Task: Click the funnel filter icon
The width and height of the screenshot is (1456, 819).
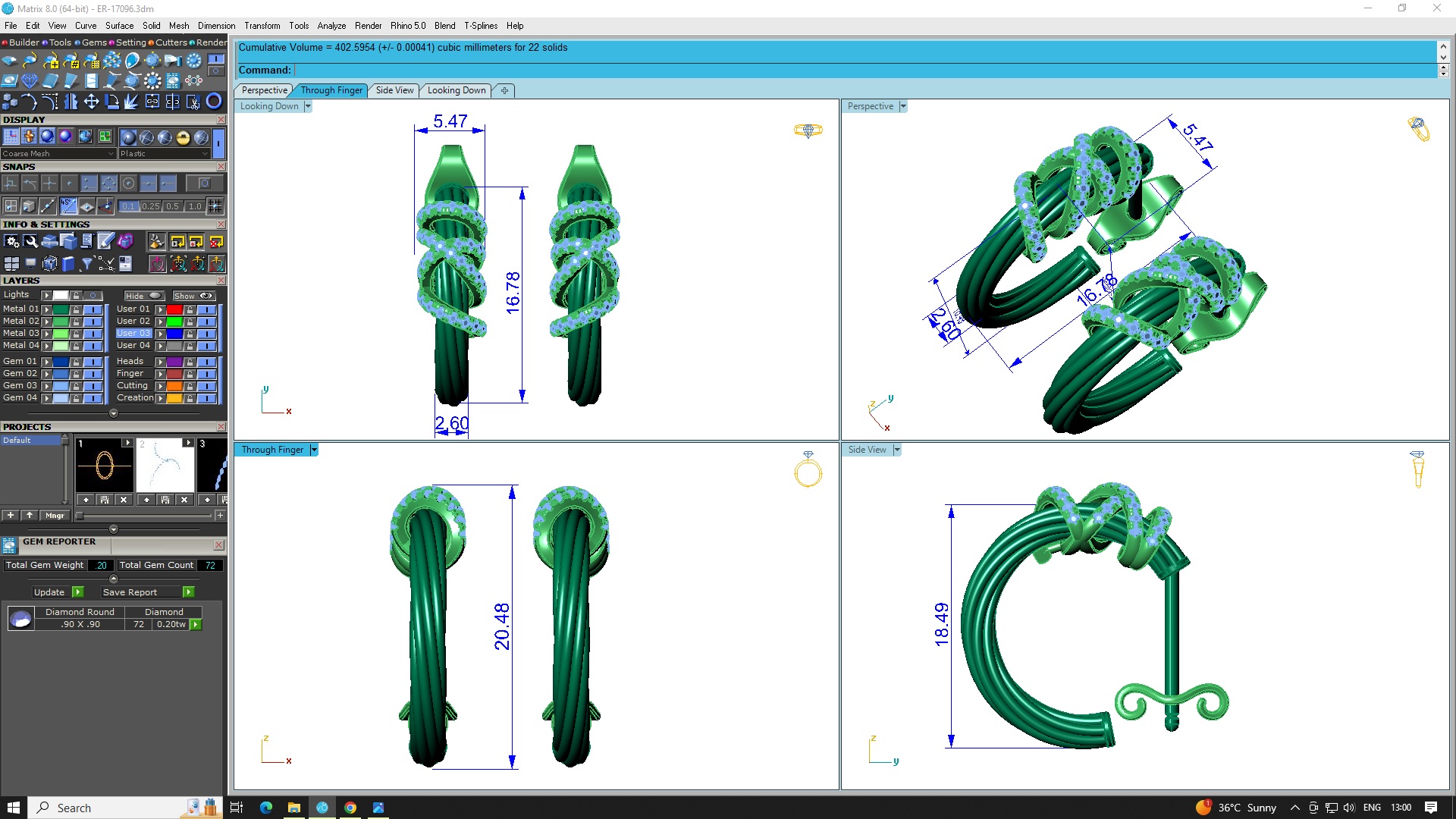Action: (86, 264)
